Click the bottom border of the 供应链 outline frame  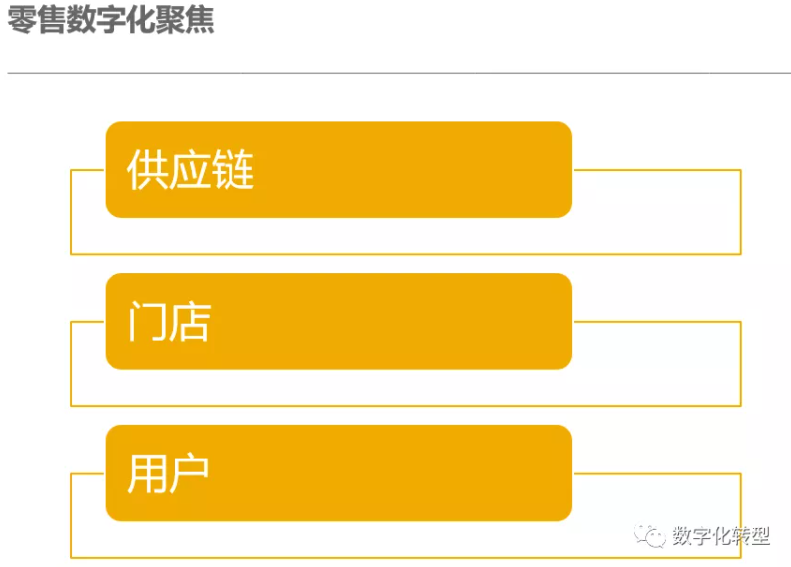(400, 254)
